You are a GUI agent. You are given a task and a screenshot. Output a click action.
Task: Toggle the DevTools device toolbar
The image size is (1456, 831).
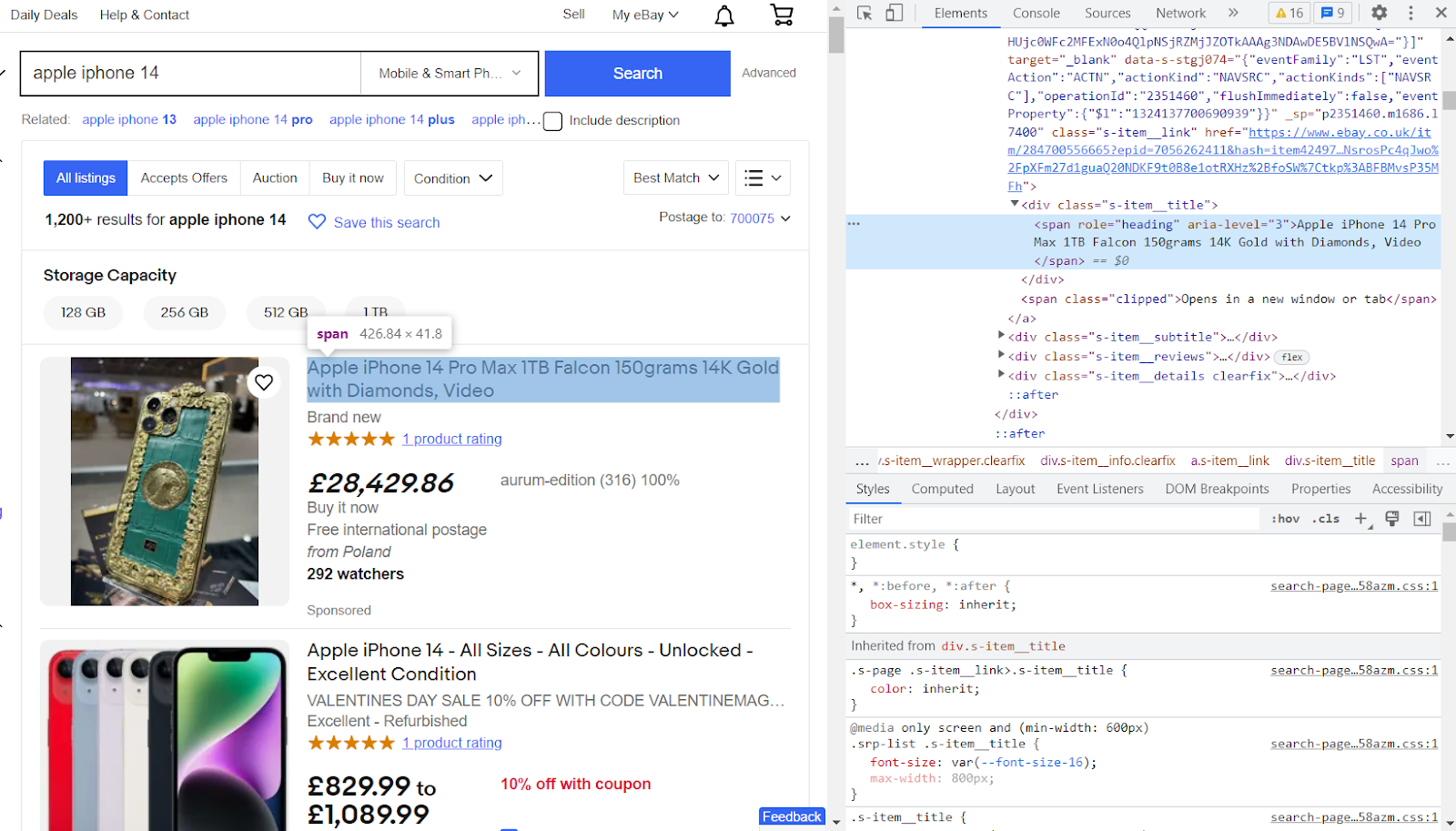tap(895, 13)
